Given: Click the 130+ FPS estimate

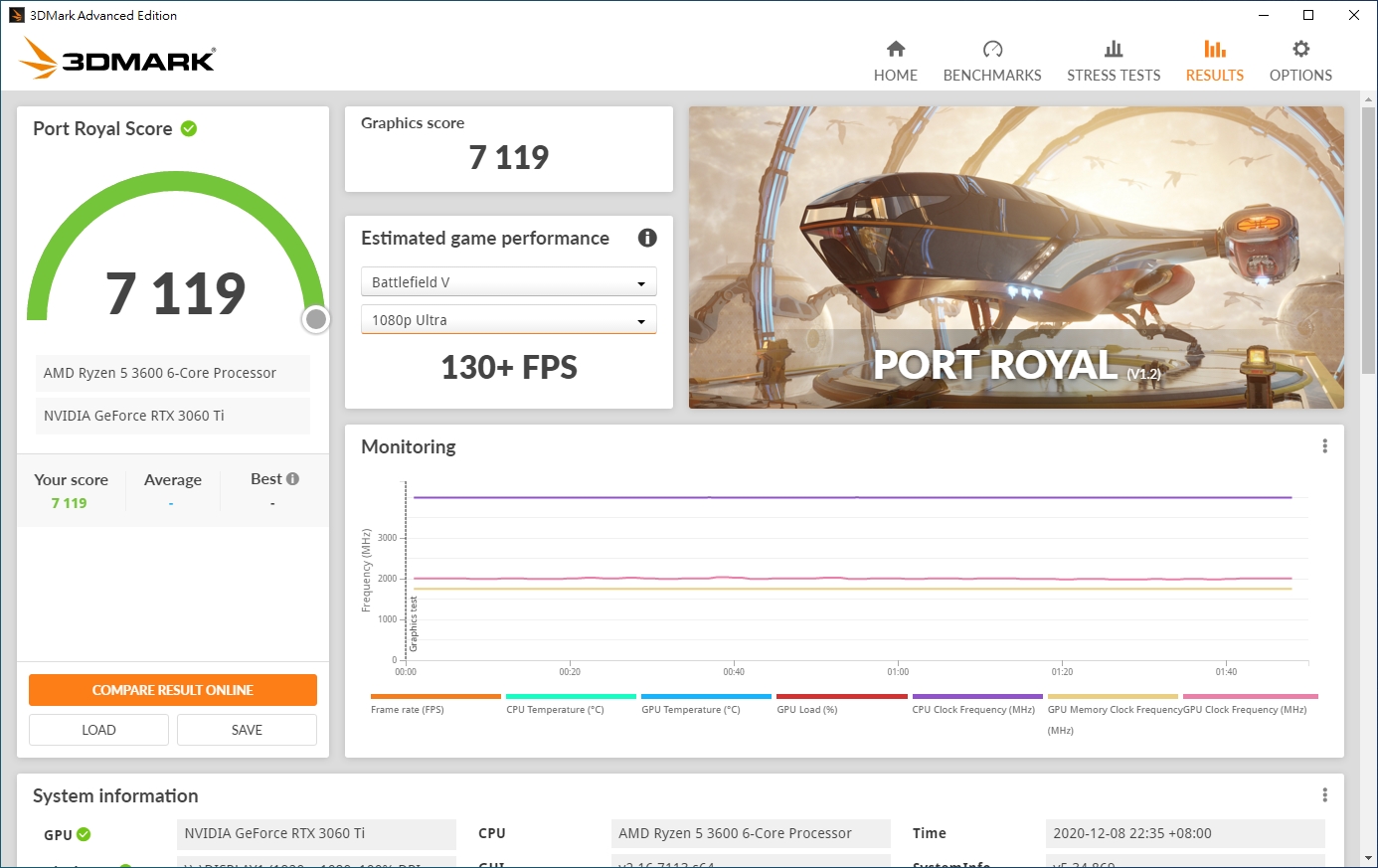Looking at the screenshot, I should point(508,368).
